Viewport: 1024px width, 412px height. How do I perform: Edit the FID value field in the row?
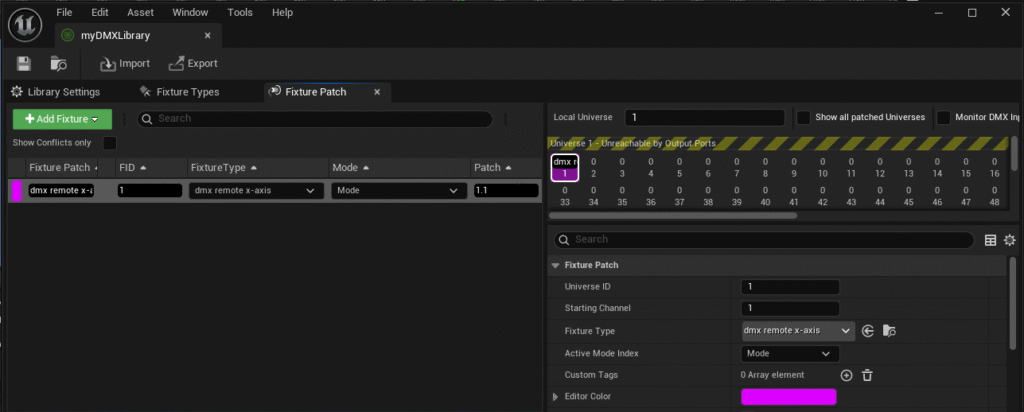coord(150,191)
